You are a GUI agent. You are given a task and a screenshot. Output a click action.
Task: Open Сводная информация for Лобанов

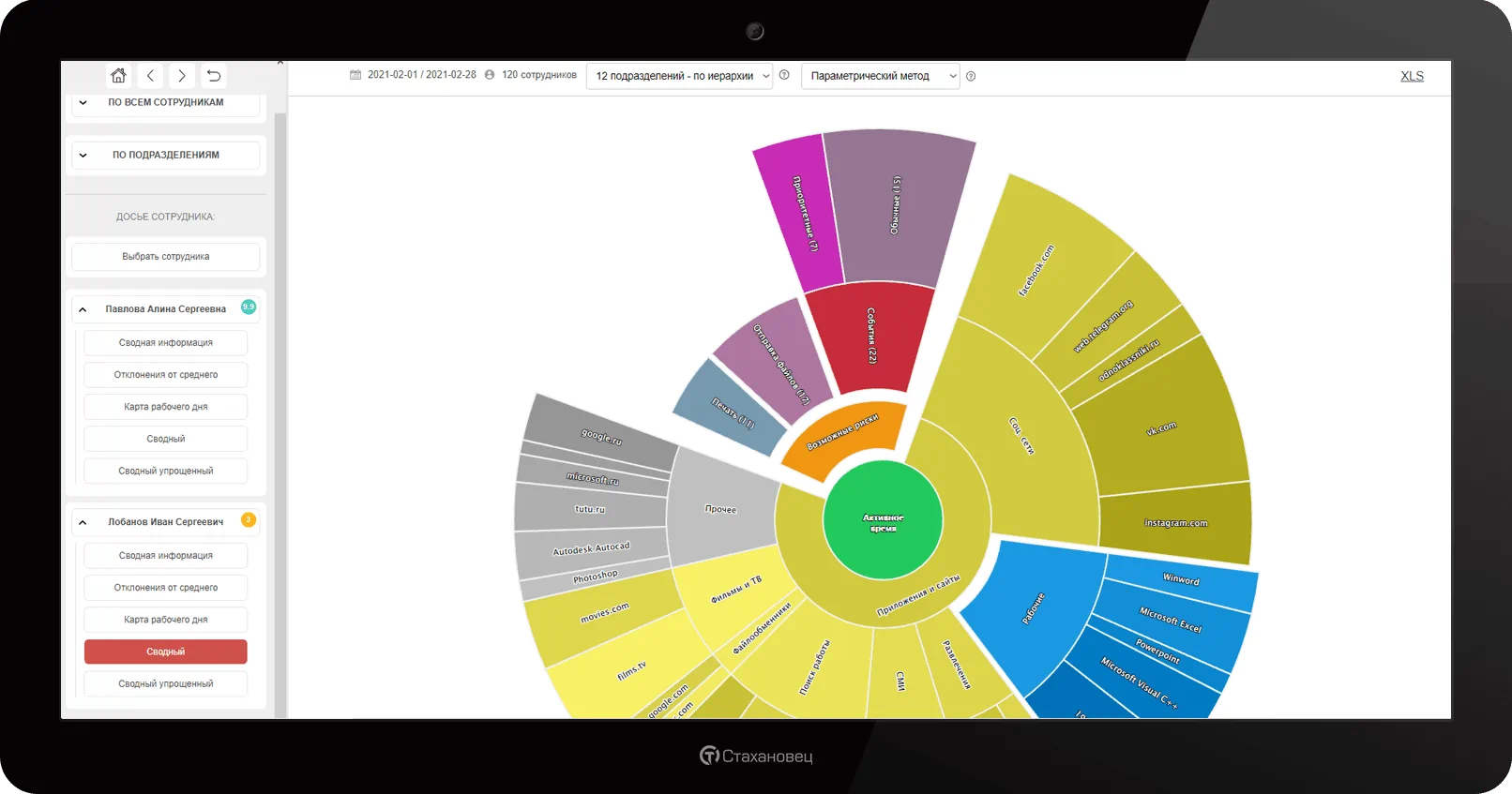click(x=166, y=556)
